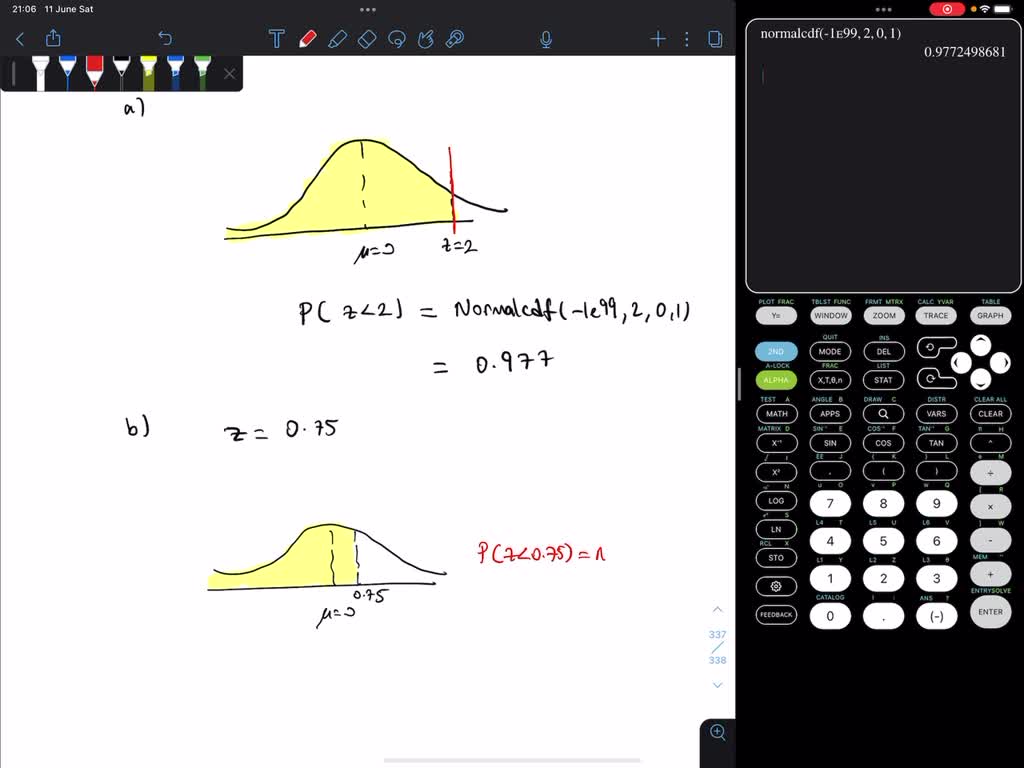Activate the Eraser tool
This screenshot has width=1024, height=768.
click(x=367, y=38)
